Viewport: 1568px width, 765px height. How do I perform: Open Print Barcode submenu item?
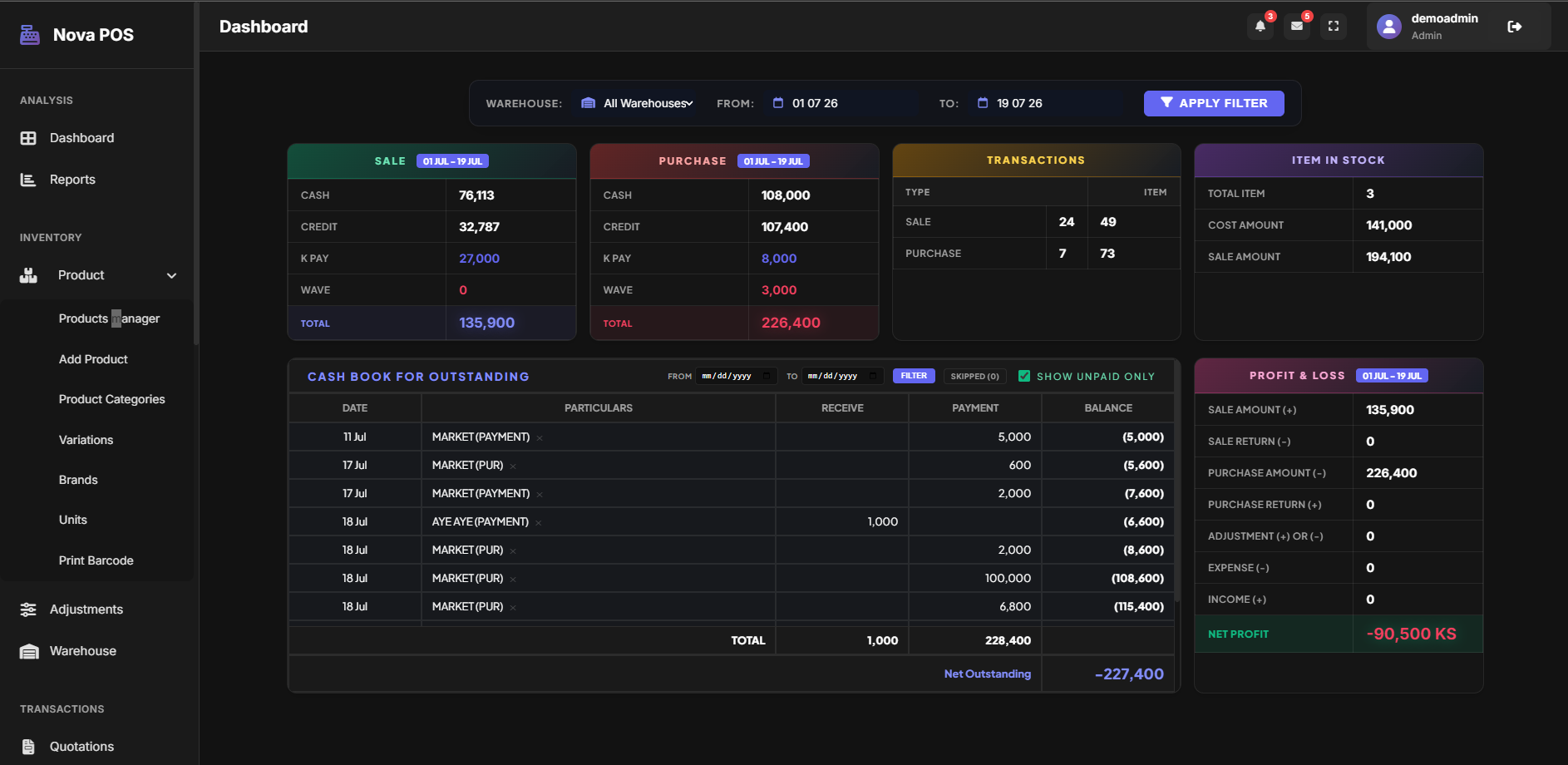click(x=96, y=560)
